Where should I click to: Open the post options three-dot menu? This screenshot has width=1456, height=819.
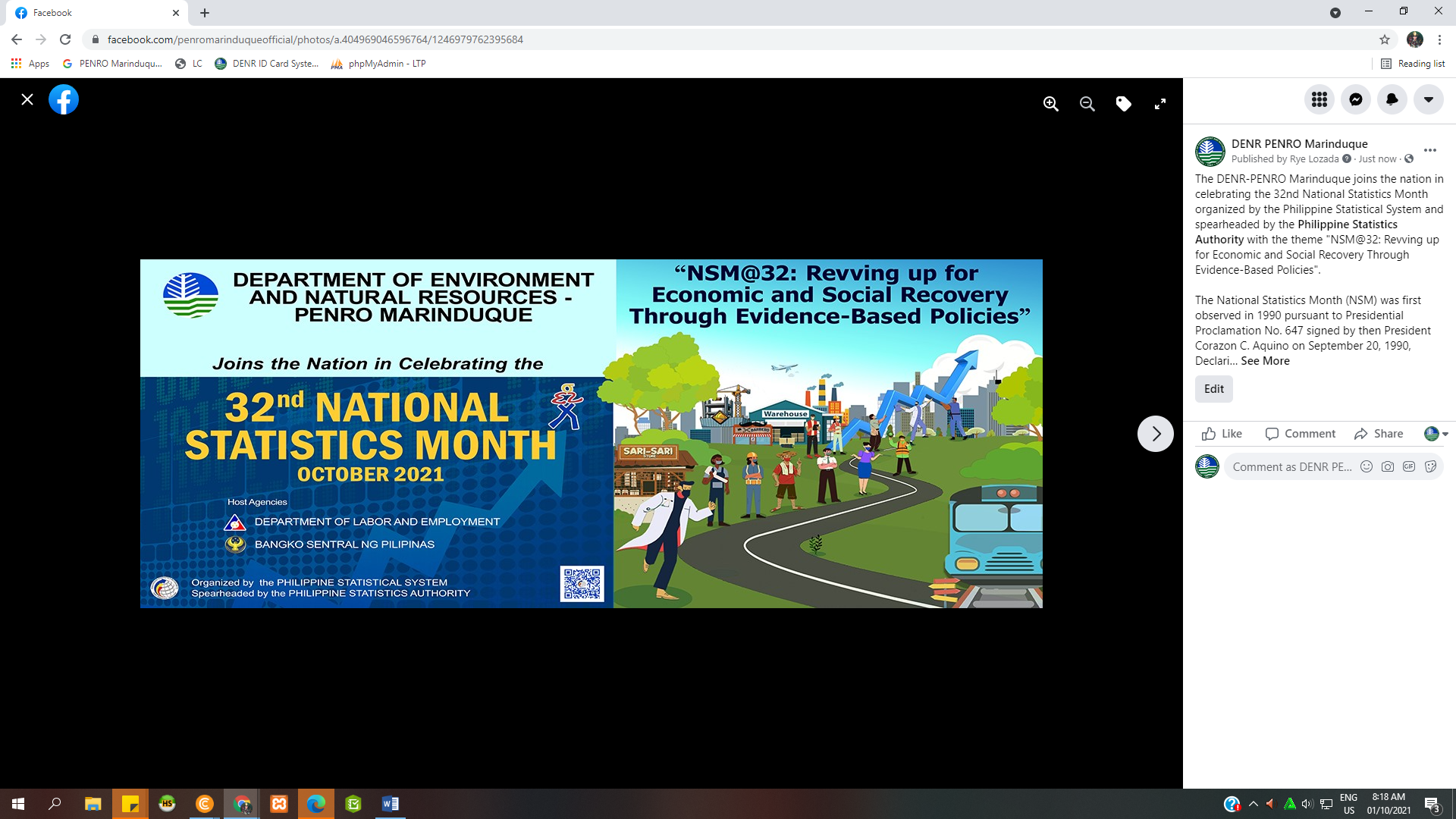1430,150
